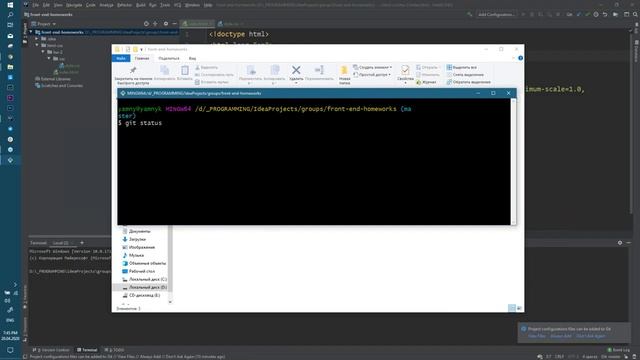
Task: Select Загрузки in Explorer navigation pane
Action: [134, 239]
